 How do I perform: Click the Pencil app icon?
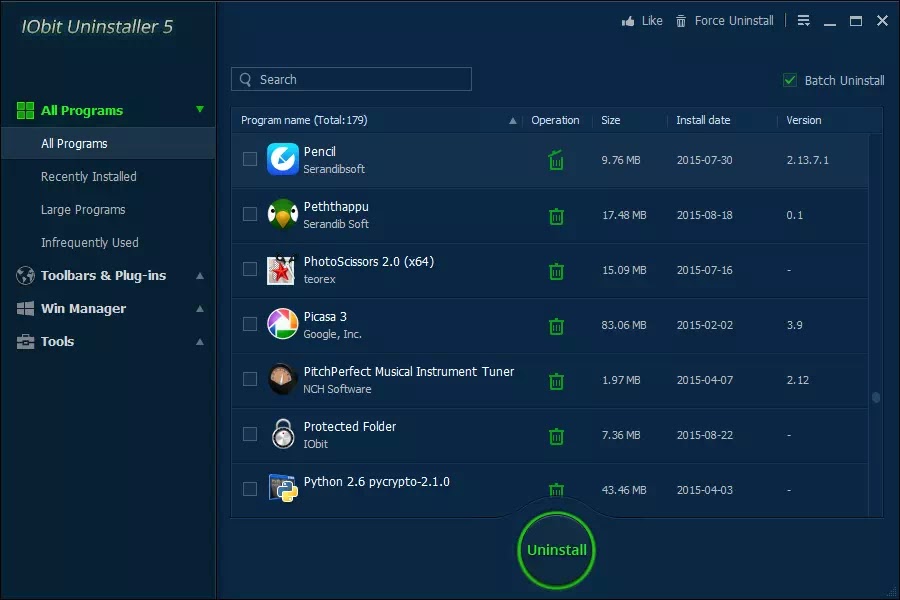coord(282,159)
